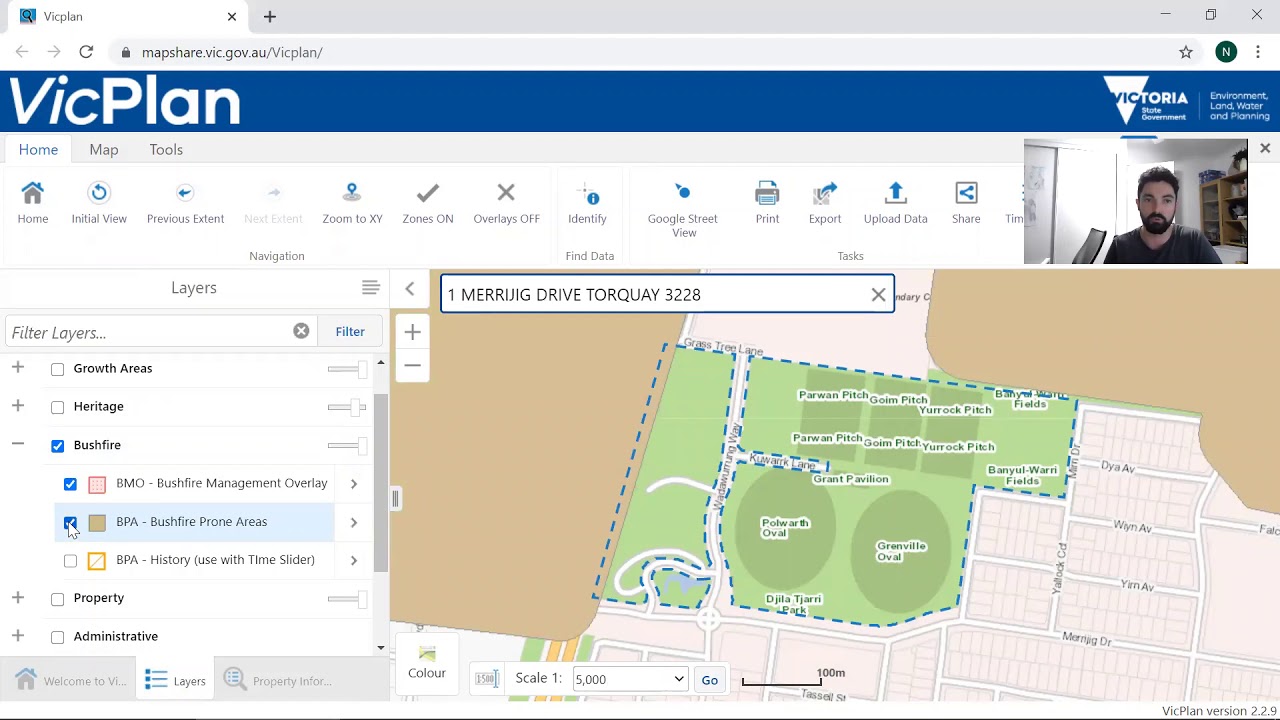Expand the Heritage layer group
This screenshot has height=720, width=1280.
click(x=18, y=406)
